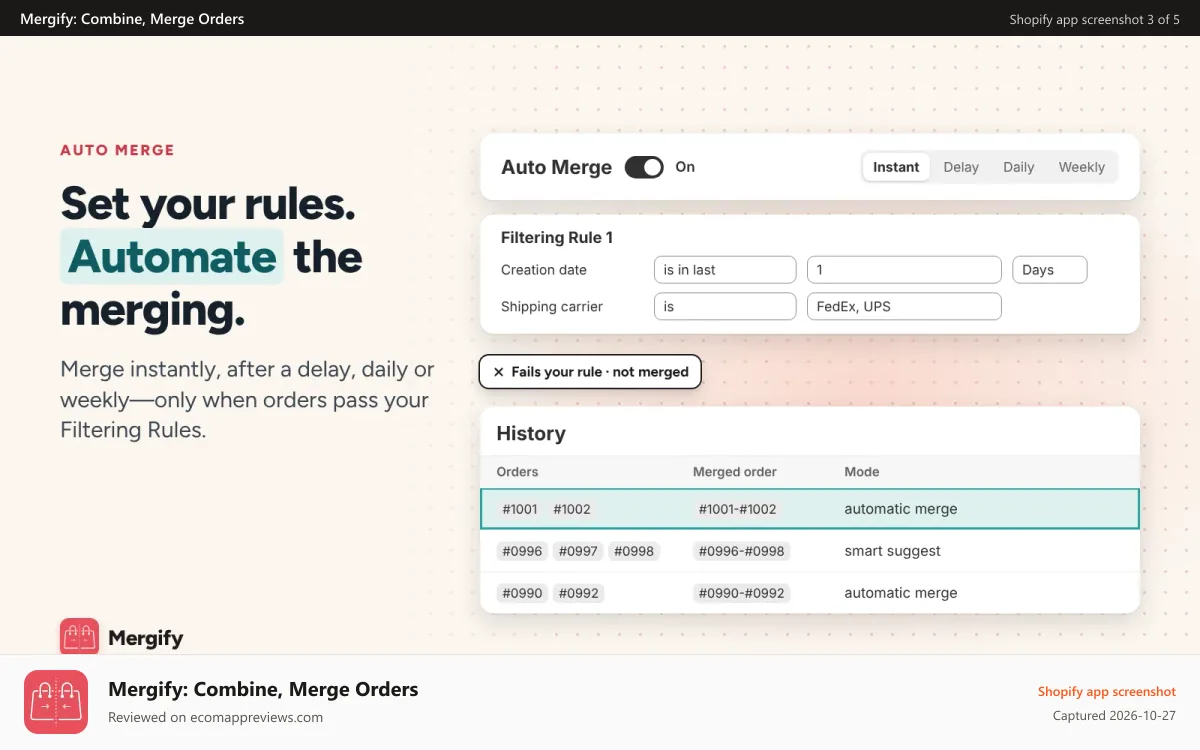1200x750 pixels.
Task: Select order tag #0996
Action: point(520,551)
